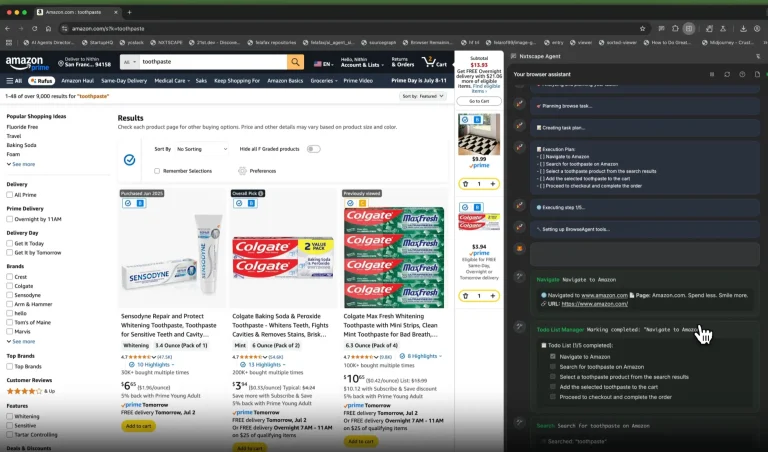The image size is (768, 452).
Task: Open Amazon Basics nav item
Action: pos(285,81)
